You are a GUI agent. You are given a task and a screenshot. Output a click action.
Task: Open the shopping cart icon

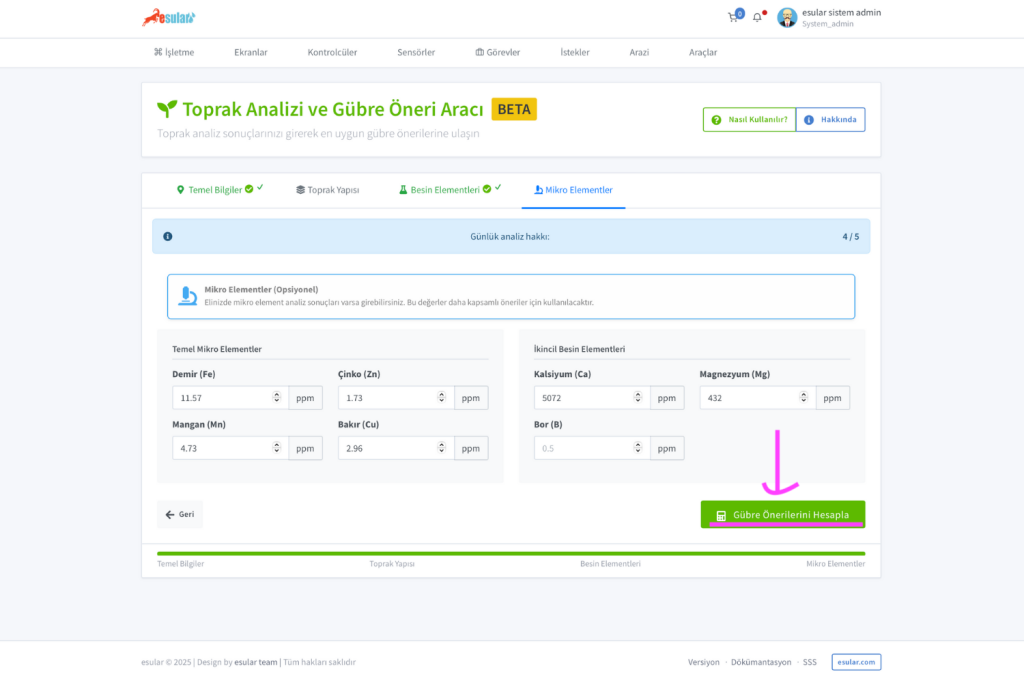click(x=734, y=17)
